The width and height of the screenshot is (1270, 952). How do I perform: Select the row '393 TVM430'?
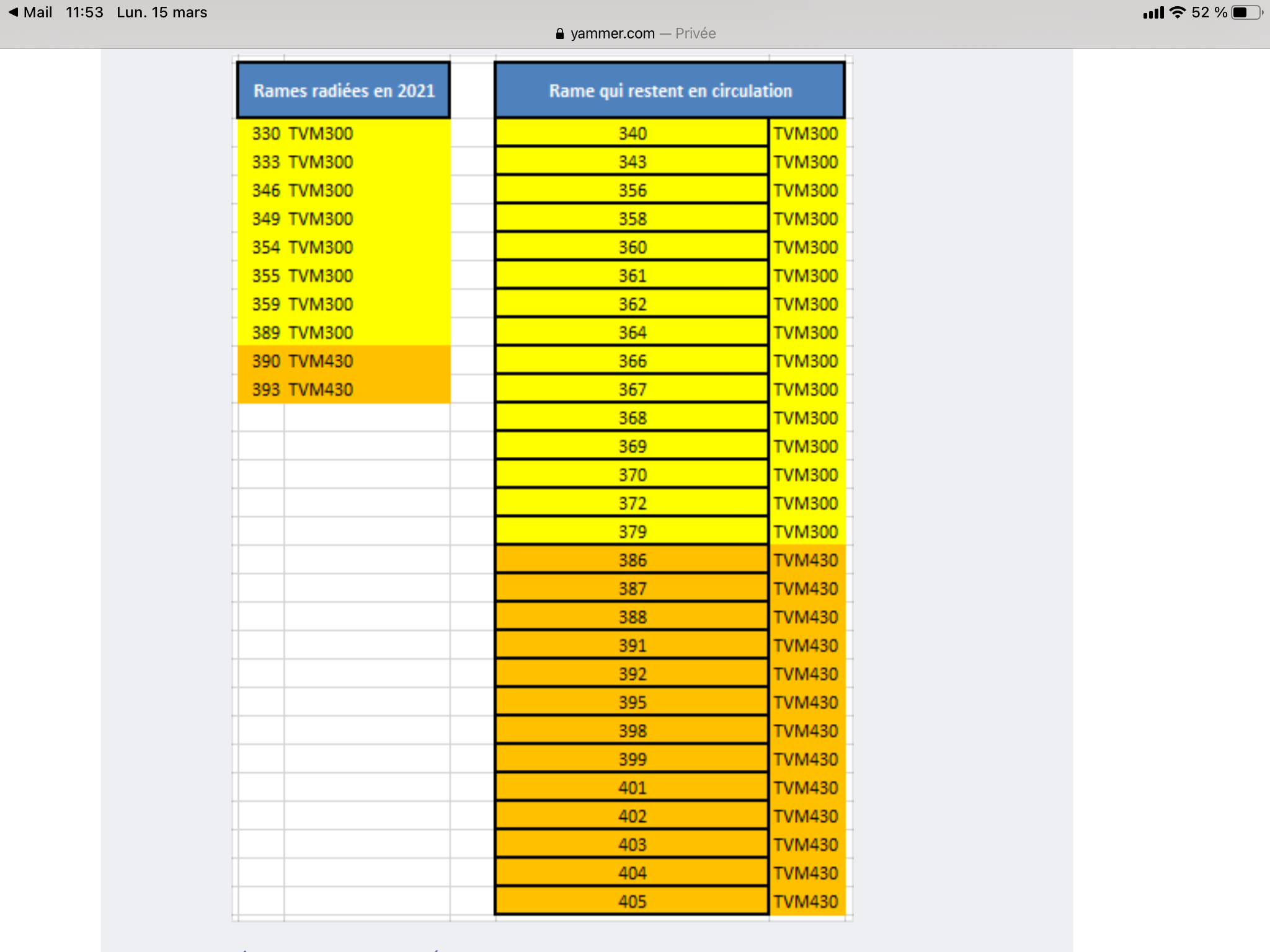[303, 389]
